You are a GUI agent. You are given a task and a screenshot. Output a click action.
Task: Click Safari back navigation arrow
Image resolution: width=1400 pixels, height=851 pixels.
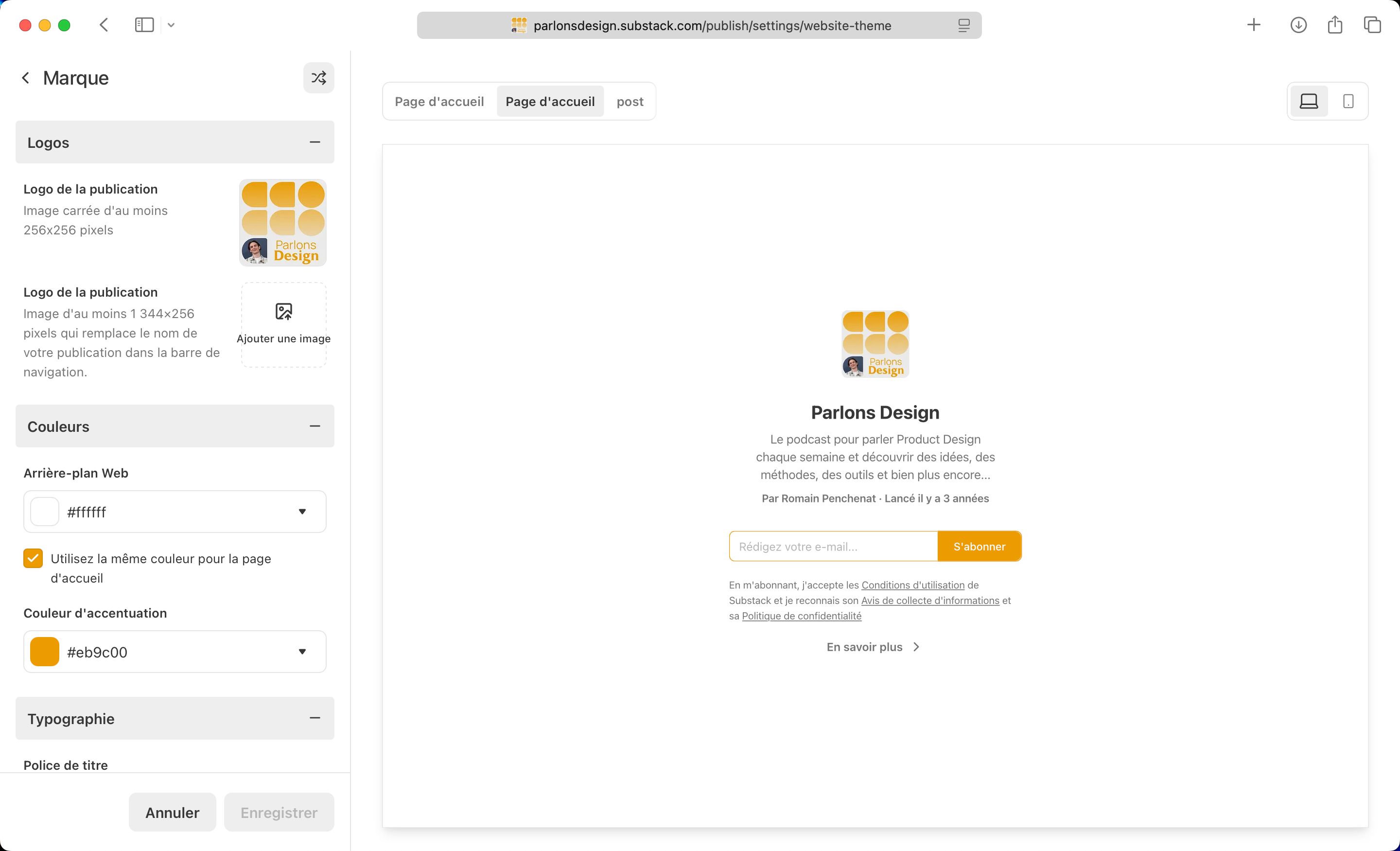coord(104,25)
